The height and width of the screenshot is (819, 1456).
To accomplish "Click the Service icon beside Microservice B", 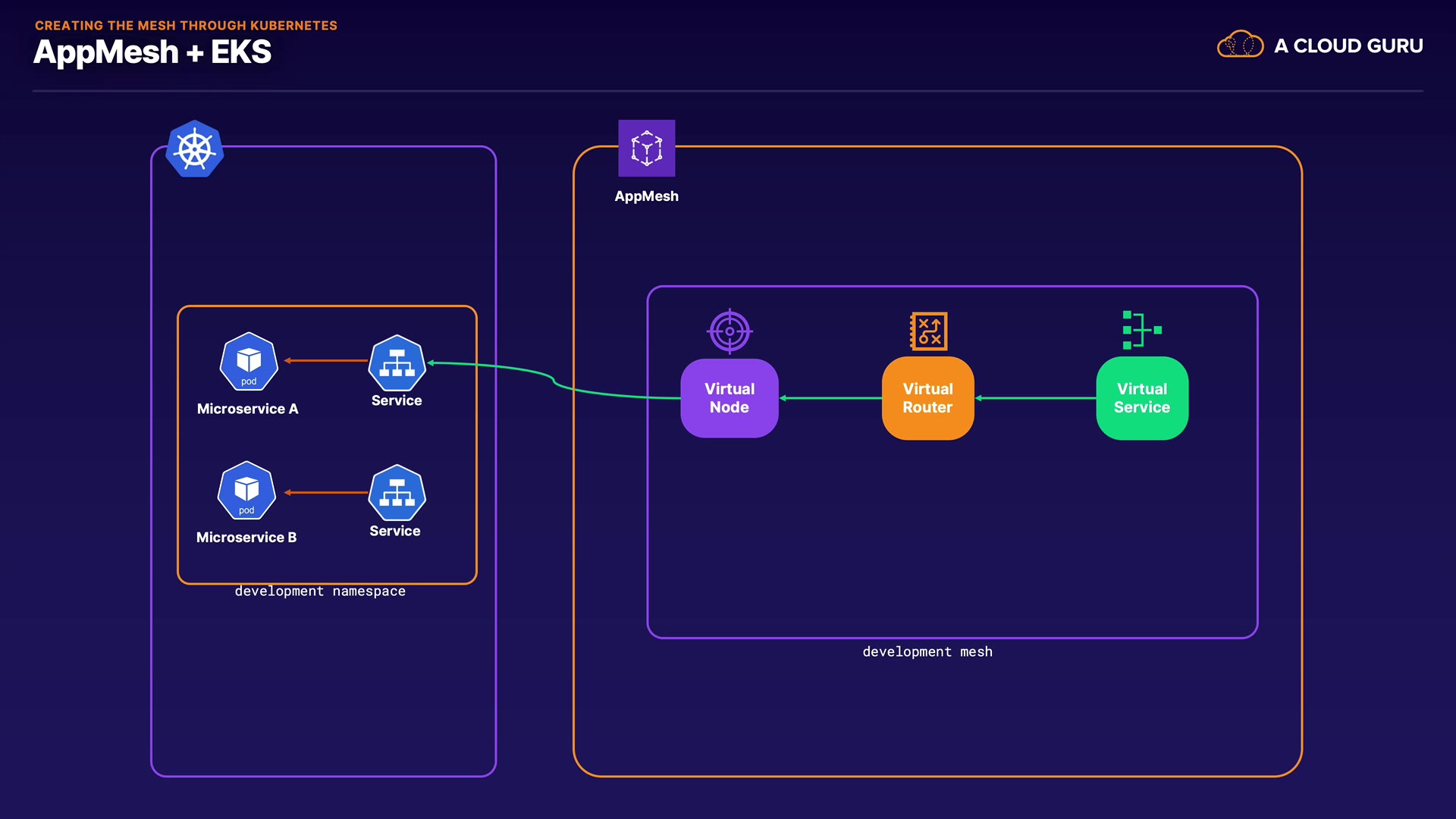I will click(x=397, y=493).
